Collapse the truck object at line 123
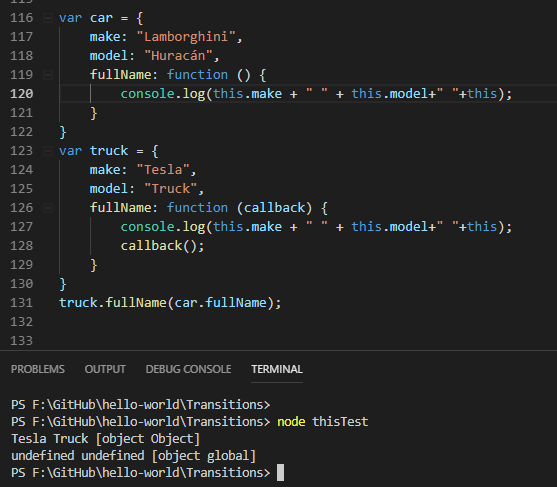This screenshot has height=487, width=557. [48, 151]
